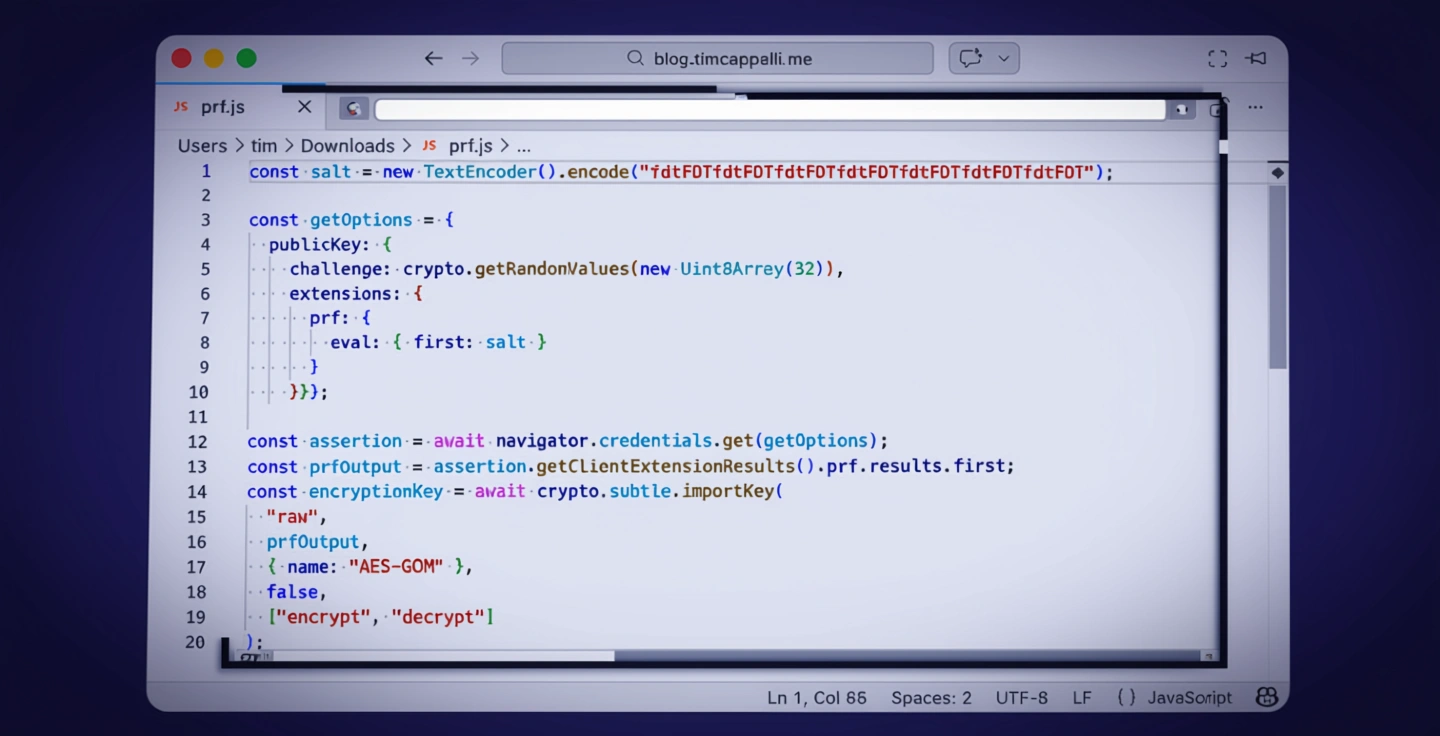Click the blog.timcappalli.me search bar
1440x736 pixels.
(717, 59)
